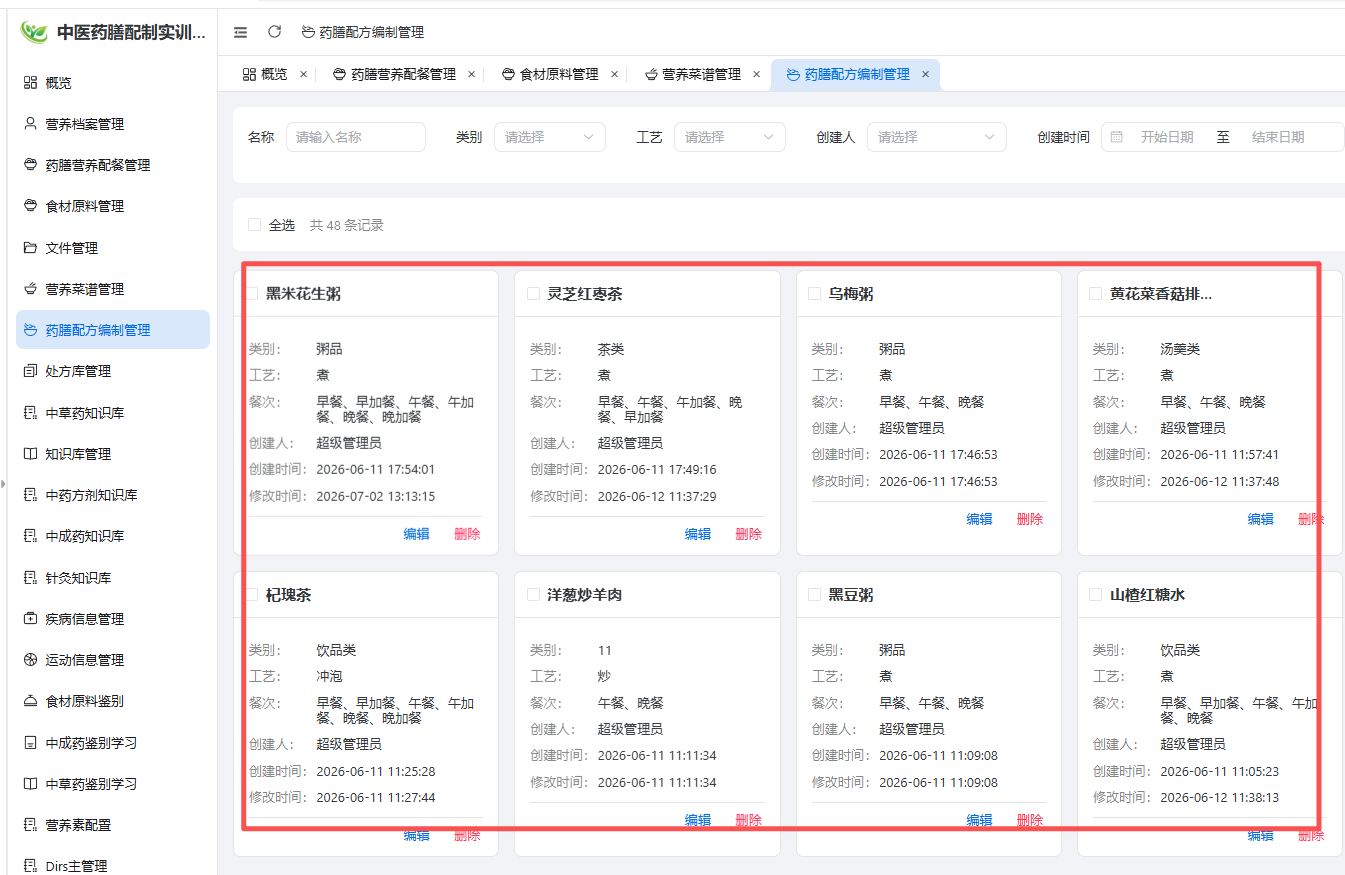Click the 中草药鉴别学习 sidebar icon
This screenshot has height=875, width=1345.
coord(30,784)
